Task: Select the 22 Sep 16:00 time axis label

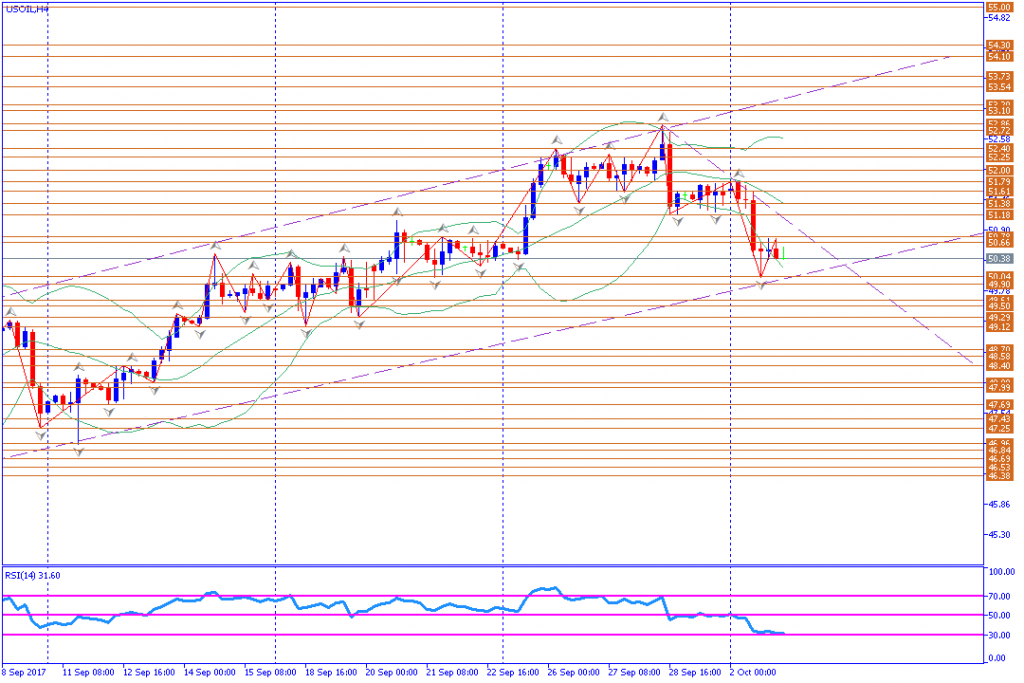Action: coord(513,673)
